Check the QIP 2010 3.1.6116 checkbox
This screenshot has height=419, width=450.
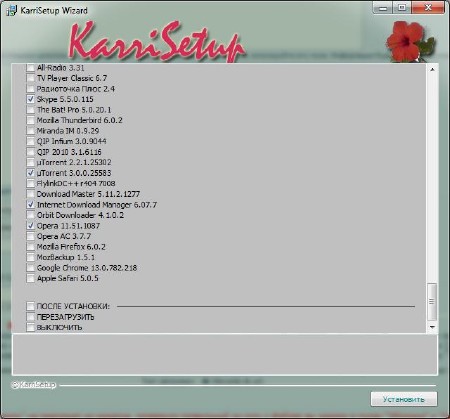[x=30, y=152]
